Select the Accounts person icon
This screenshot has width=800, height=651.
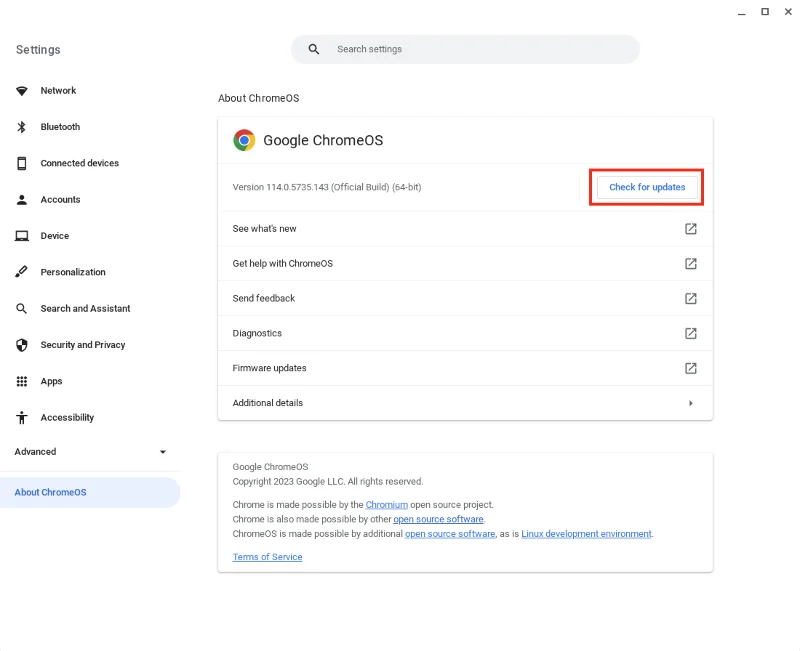21,199
